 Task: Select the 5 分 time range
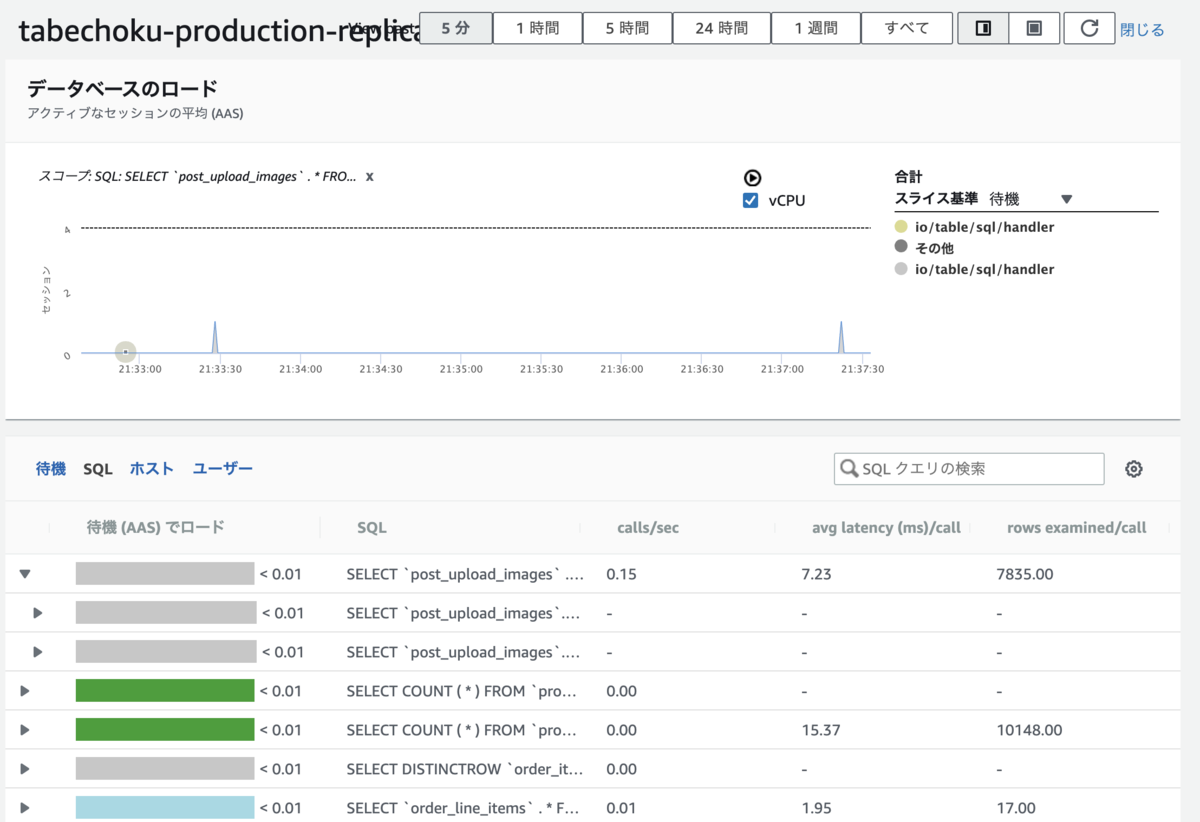455,28
